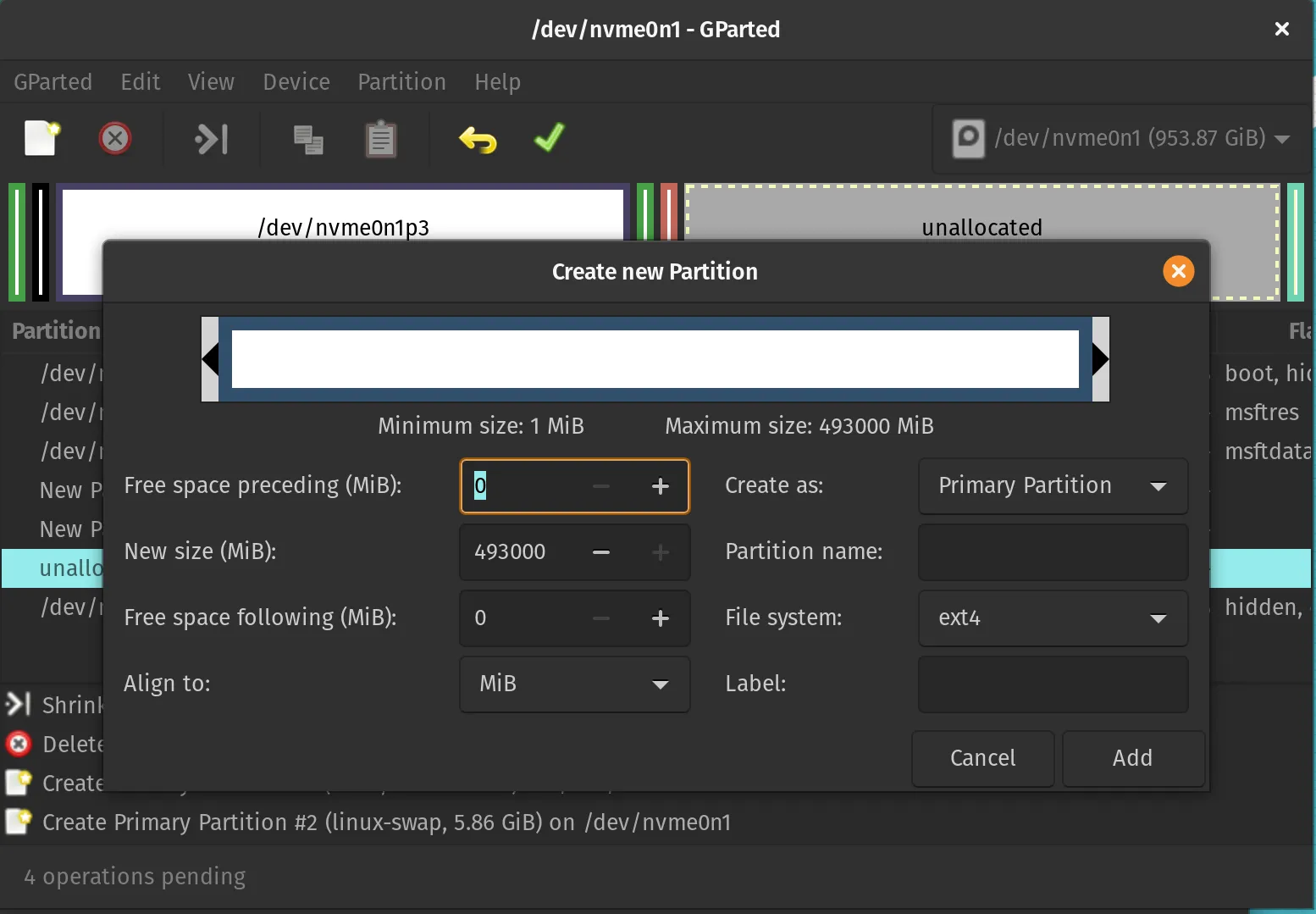Open the View menu
This screenshot has height=914, width=1316.
pyautogui.click(x=211, y=82)
